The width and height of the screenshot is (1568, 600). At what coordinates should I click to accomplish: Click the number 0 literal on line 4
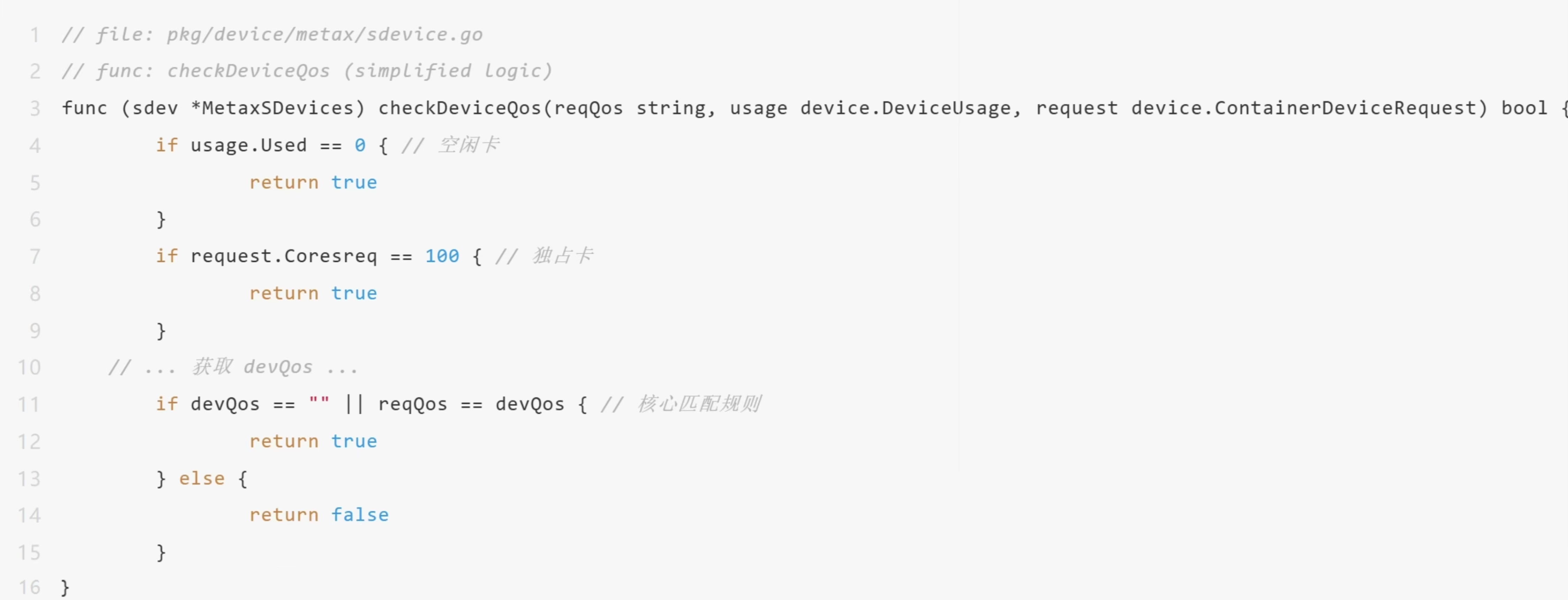(360, 145)
